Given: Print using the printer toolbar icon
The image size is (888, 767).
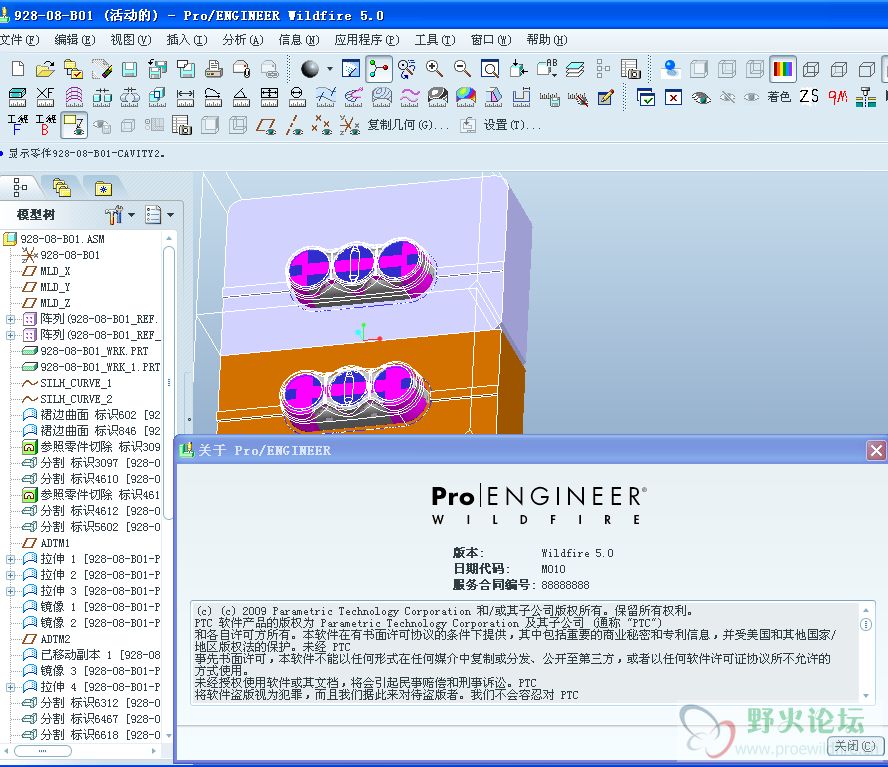Looking at the screenshot, I should 214,69.
